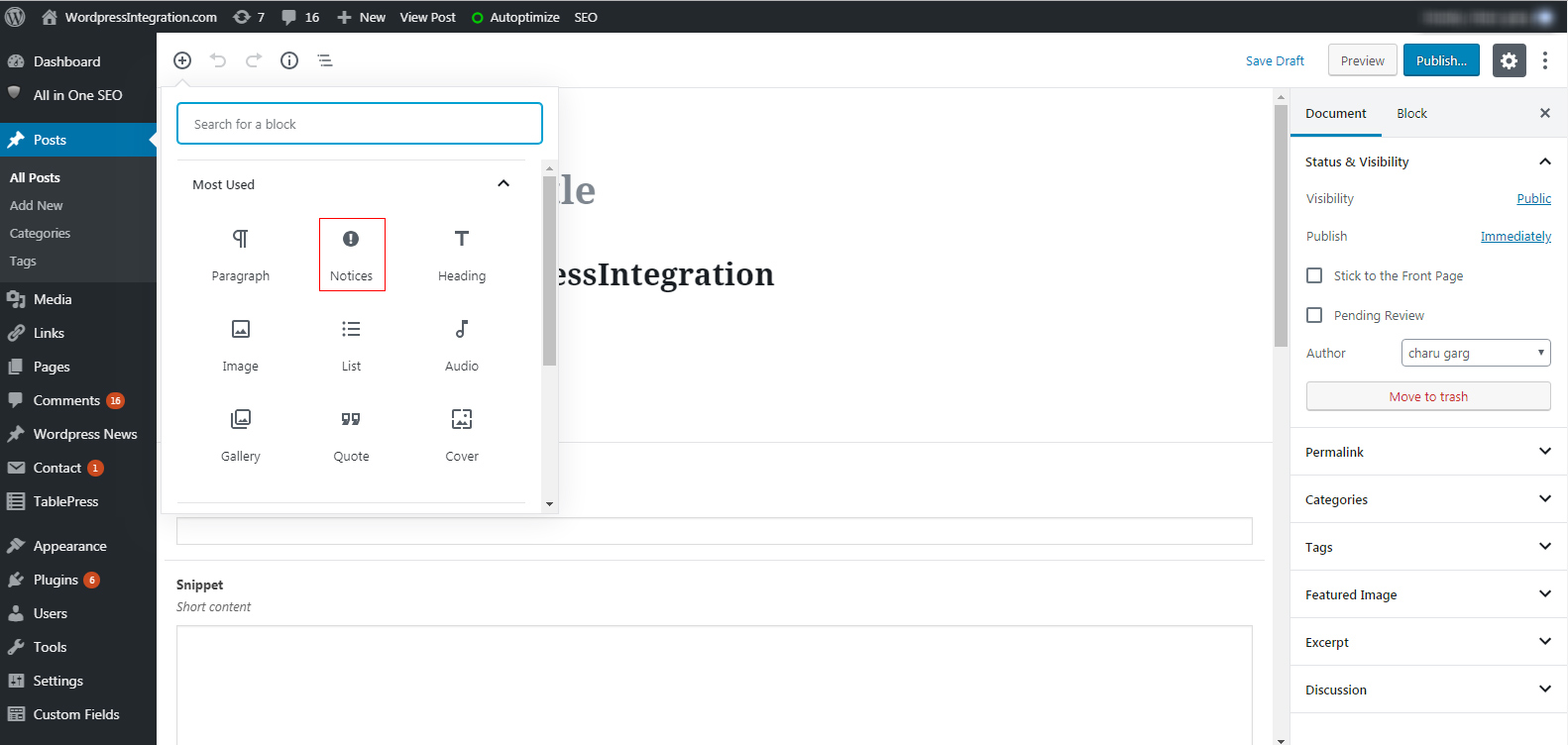Click the WordPress logo in admin bar

(15, 17)
